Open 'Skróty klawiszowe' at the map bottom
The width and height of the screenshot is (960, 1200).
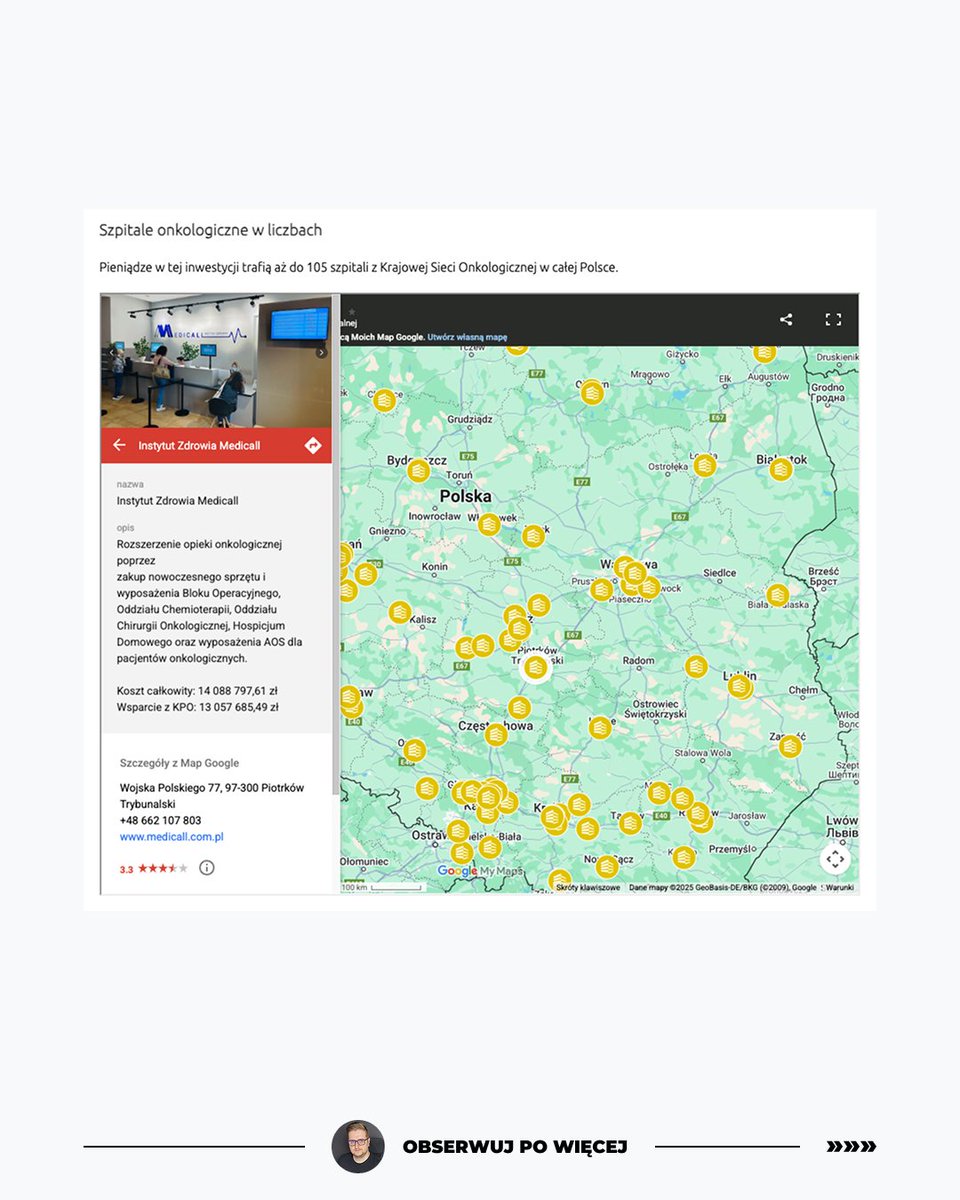[588, 885]
